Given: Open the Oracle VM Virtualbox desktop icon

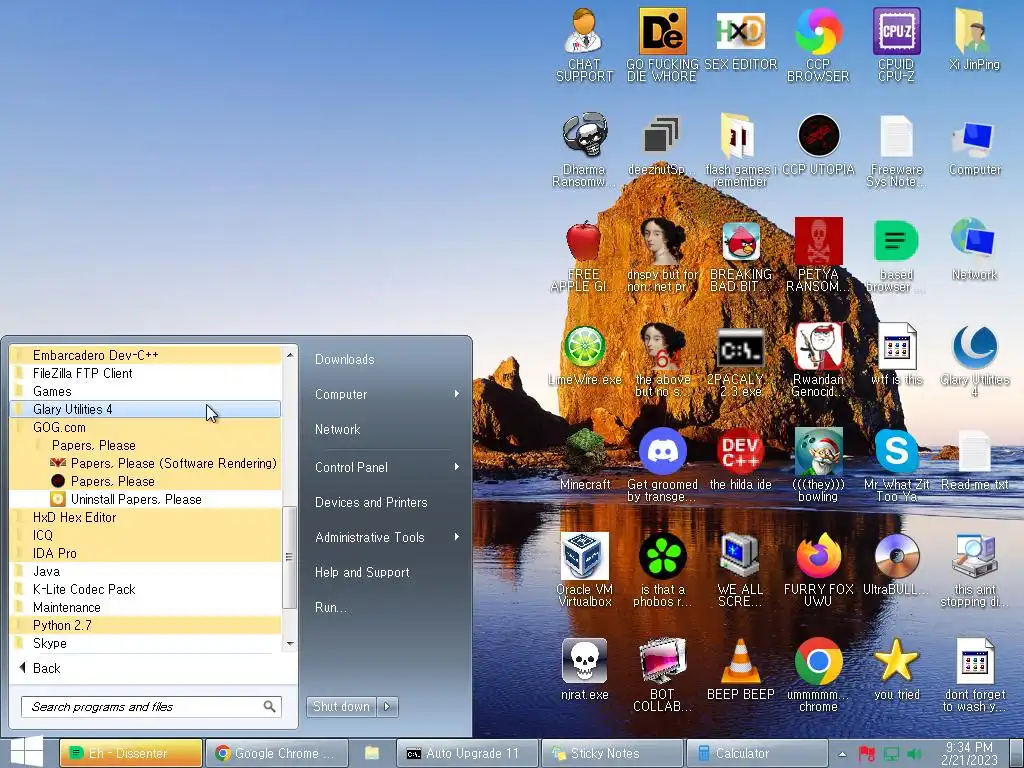Looking at the screenshot, I should (x=584, y=571).
